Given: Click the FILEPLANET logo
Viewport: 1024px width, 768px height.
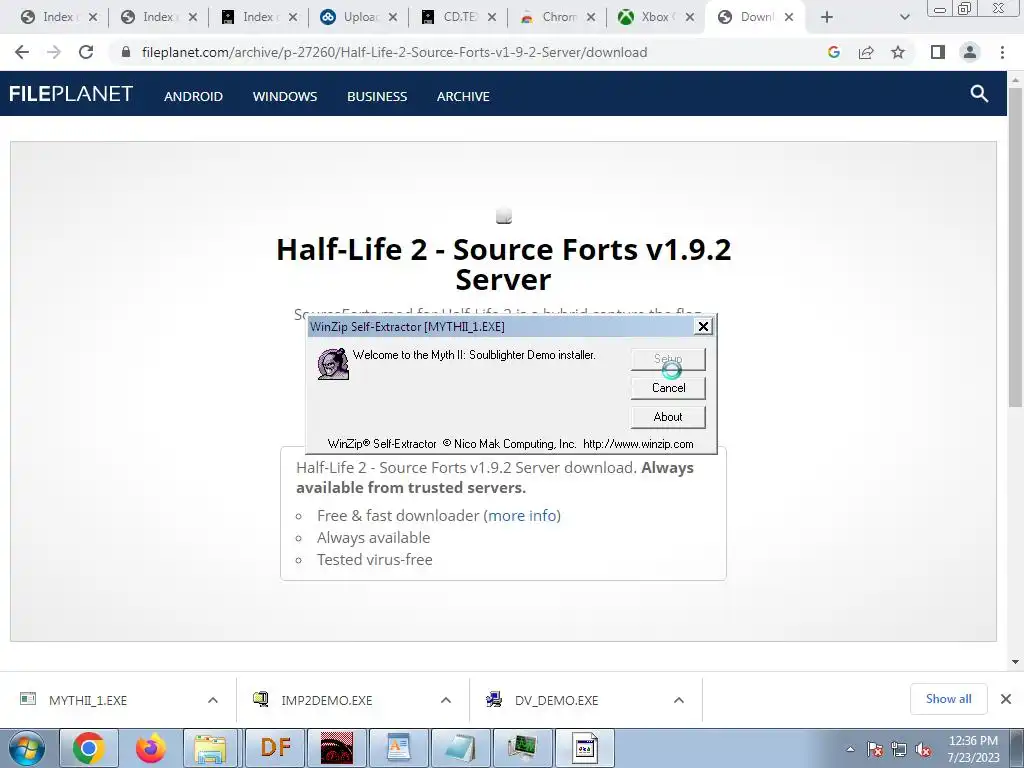Looking at the screenshot, I should tap(71, 94).
